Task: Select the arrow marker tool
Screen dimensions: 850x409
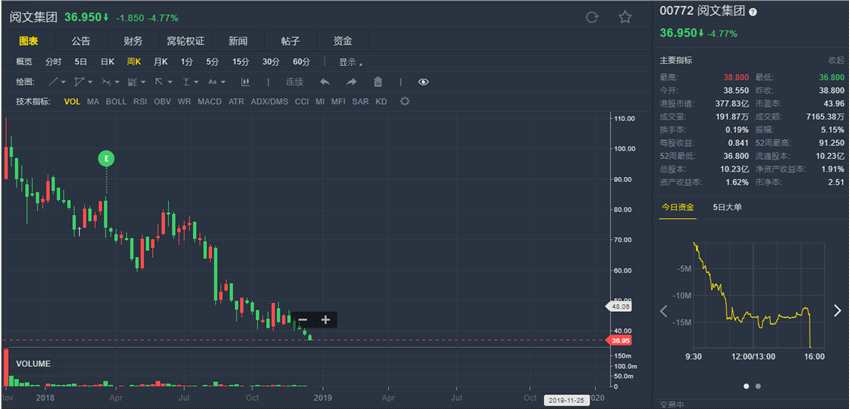Action: (158, 82)
